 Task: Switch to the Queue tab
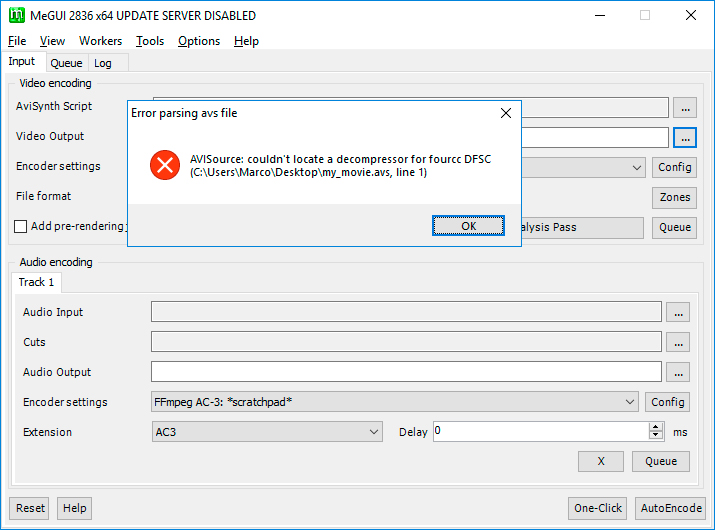pyautogui.click(x=66, y=63)
